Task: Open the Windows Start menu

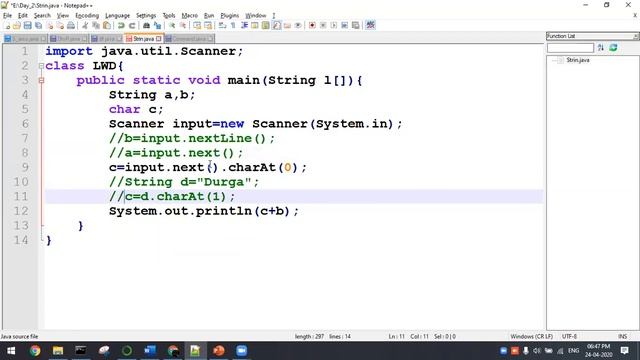Action: click(x=11, y=351)
